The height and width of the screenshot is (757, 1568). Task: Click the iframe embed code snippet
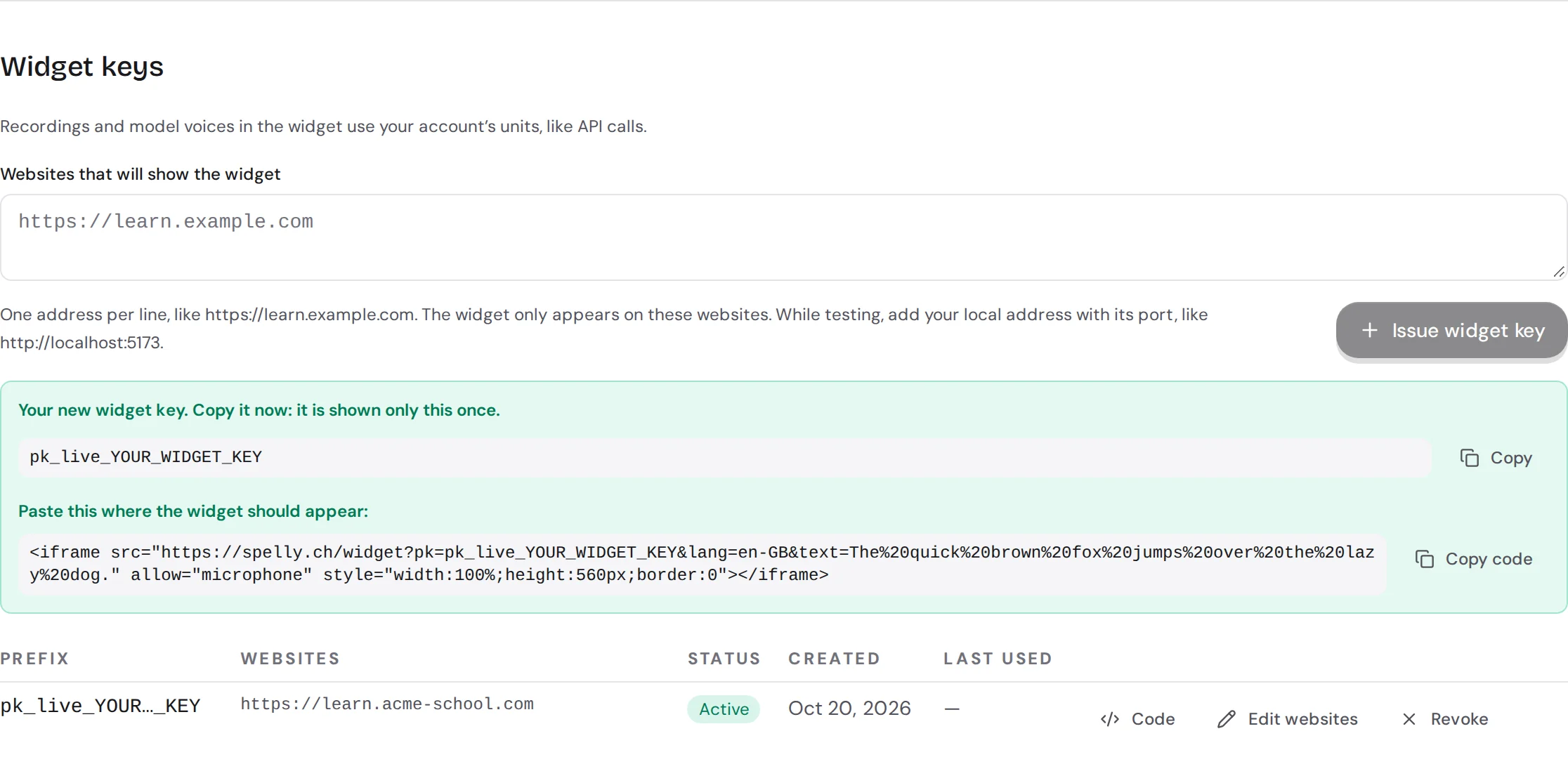pos(702,564)
